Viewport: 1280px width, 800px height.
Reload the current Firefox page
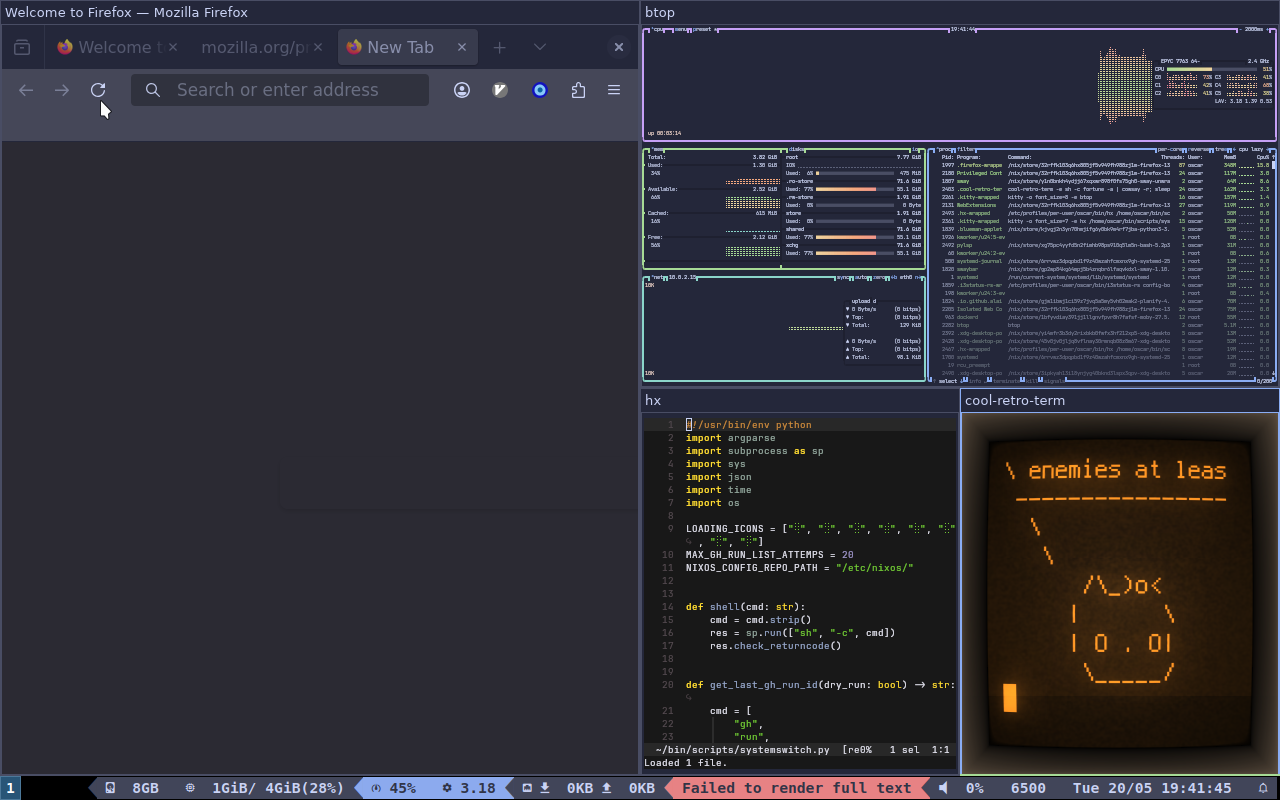(x=98, y=90)
